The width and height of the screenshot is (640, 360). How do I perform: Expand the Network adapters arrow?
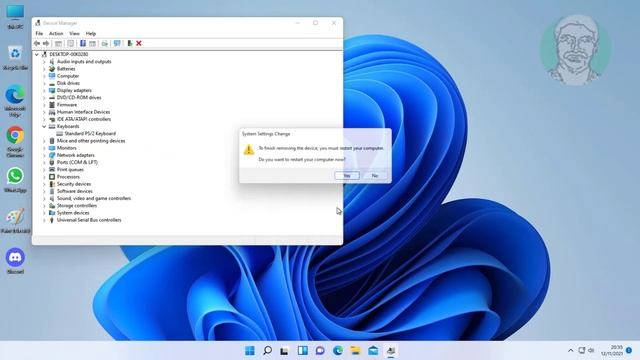pyautogui.click(x=44, y=155)
